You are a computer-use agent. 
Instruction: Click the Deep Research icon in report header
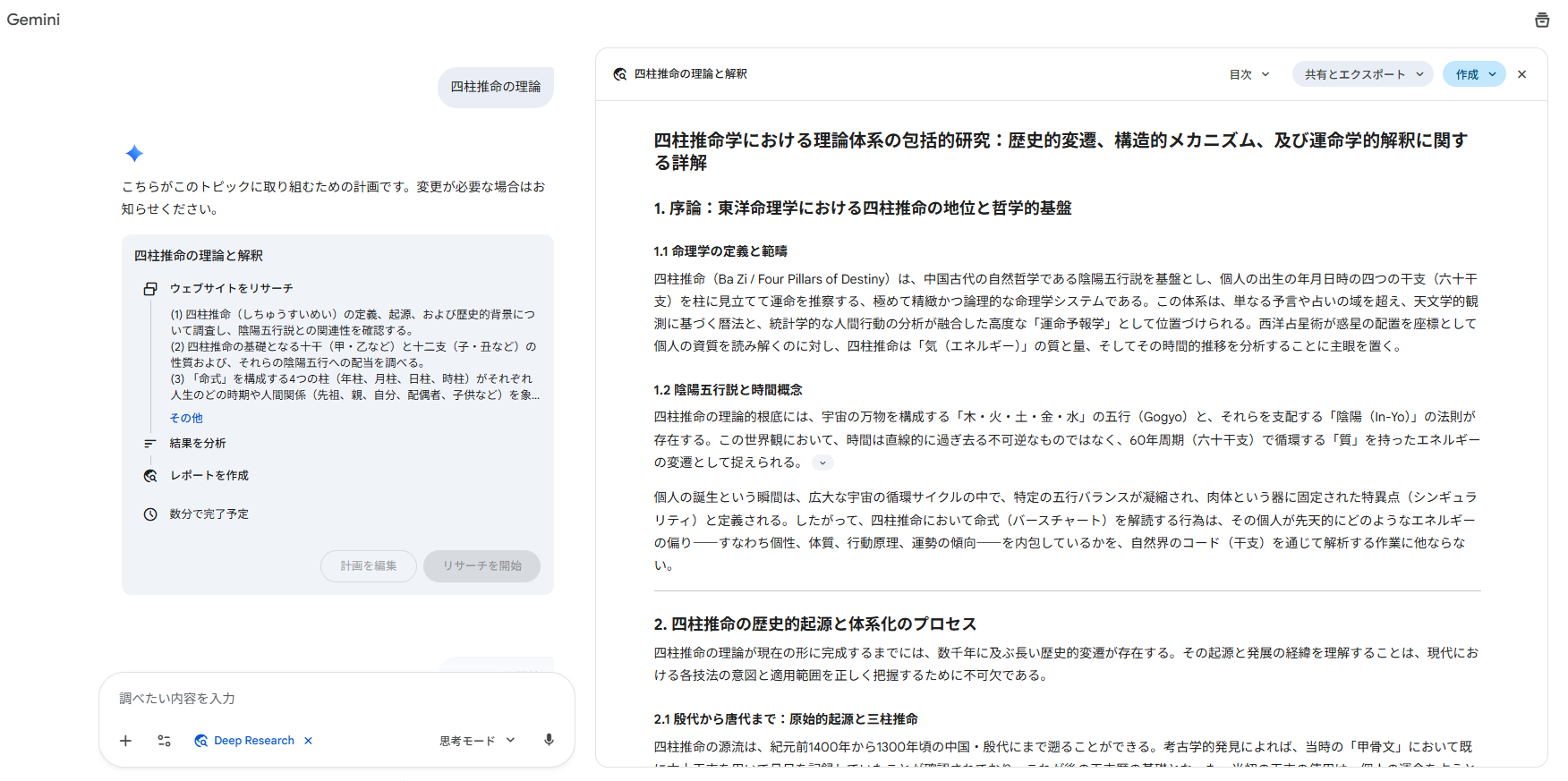[x=619, y=74]
